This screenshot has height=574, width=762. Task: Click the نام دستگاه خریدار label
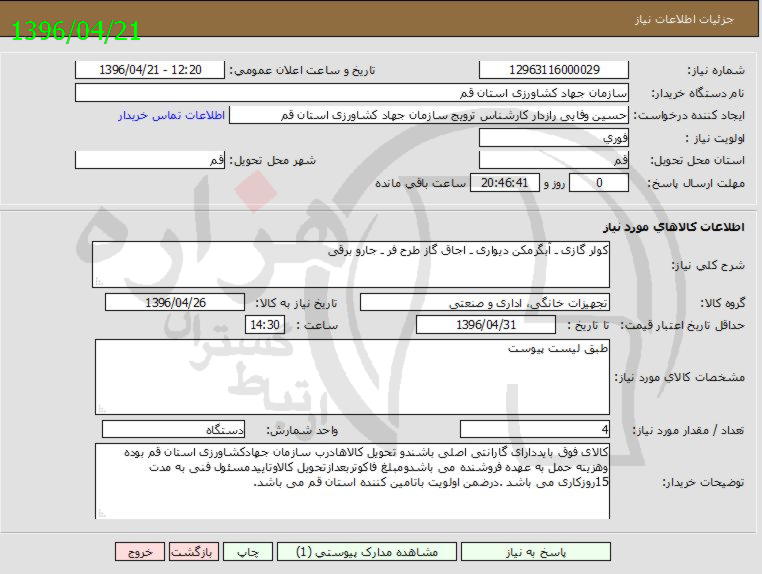pos(697,93)
